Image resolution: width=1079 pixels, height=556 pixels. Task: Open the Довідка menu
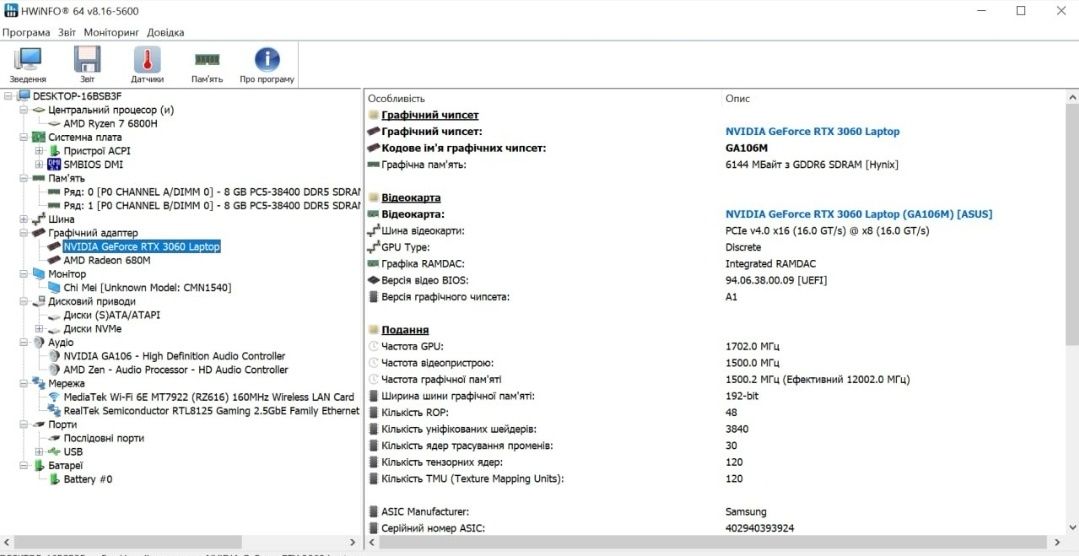(x=165, y=32)
